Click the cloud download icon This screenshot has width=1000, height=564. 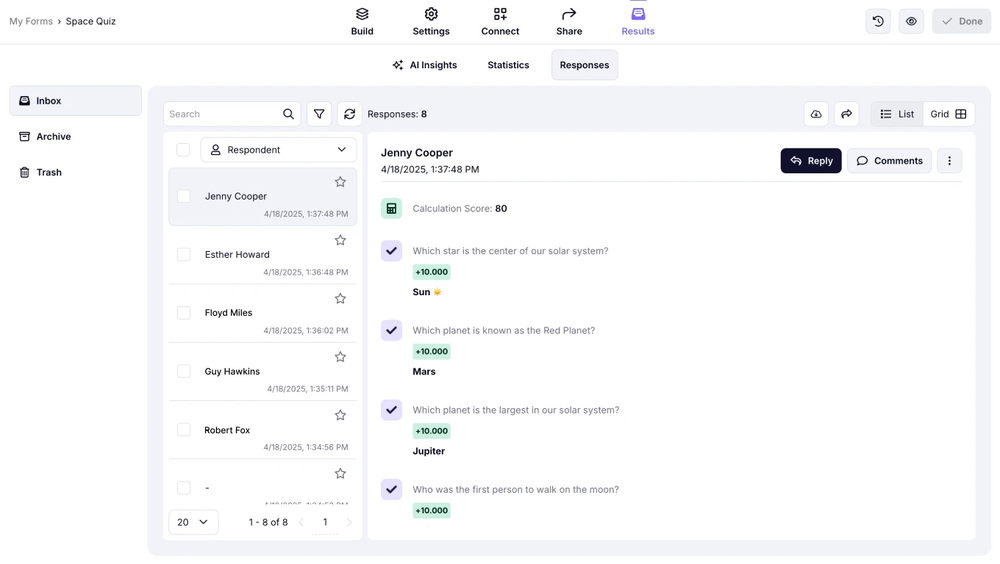[816, 114]
